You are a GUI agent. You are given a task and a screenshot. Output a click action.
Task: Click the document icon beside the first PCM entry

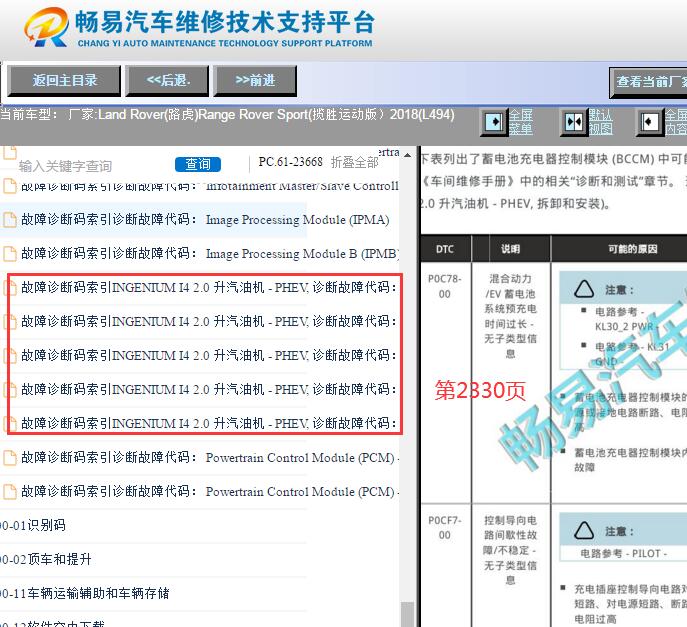click(x=10, y=457)
